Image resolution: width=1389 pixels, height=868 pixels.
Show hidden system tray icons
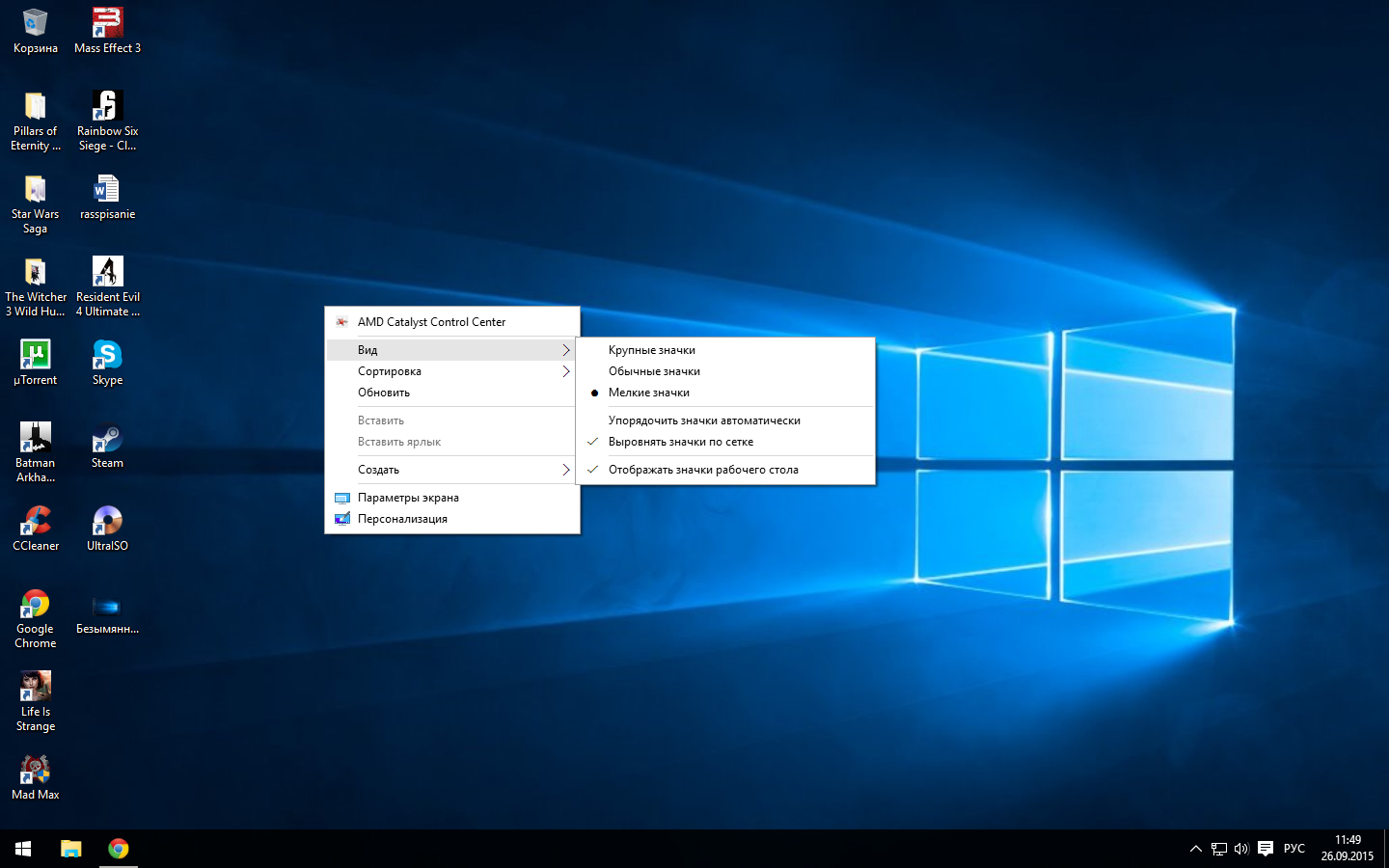click(1195, 849)
